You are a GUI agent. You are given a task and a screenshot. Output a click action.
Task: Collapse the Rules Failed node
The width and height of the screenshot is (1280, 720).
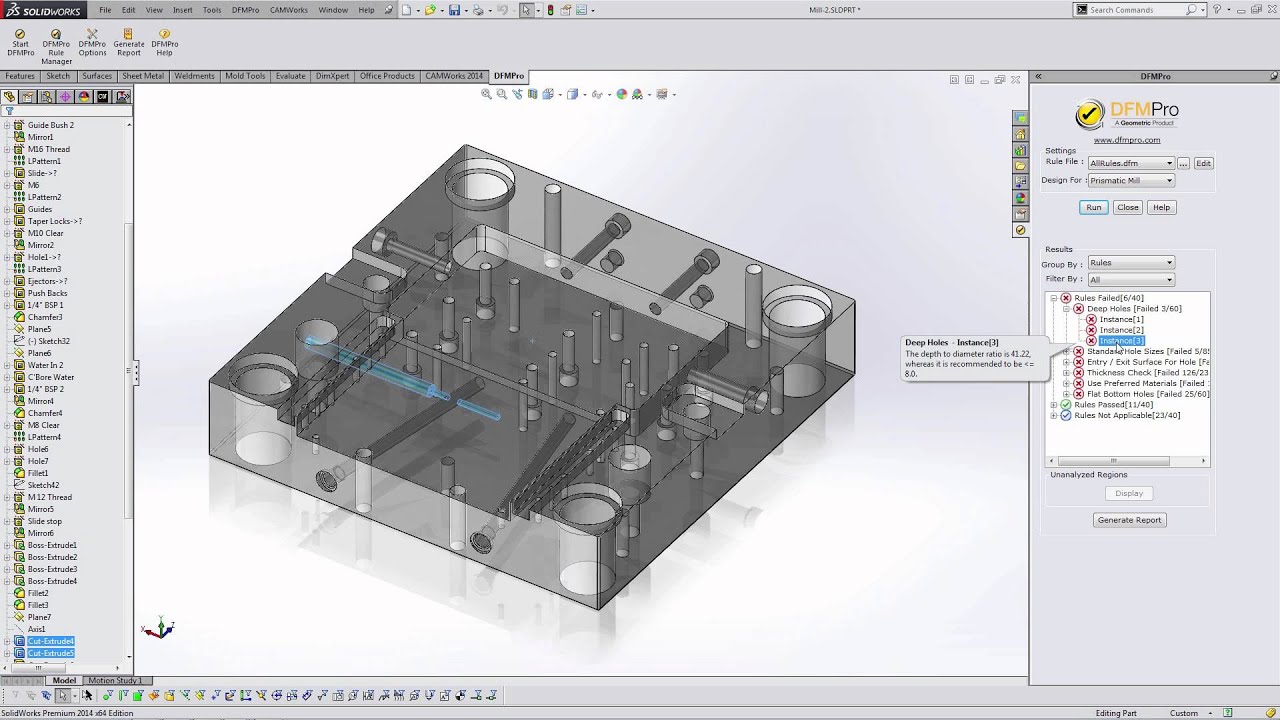pyautogui.click(x=1053, y=298)
